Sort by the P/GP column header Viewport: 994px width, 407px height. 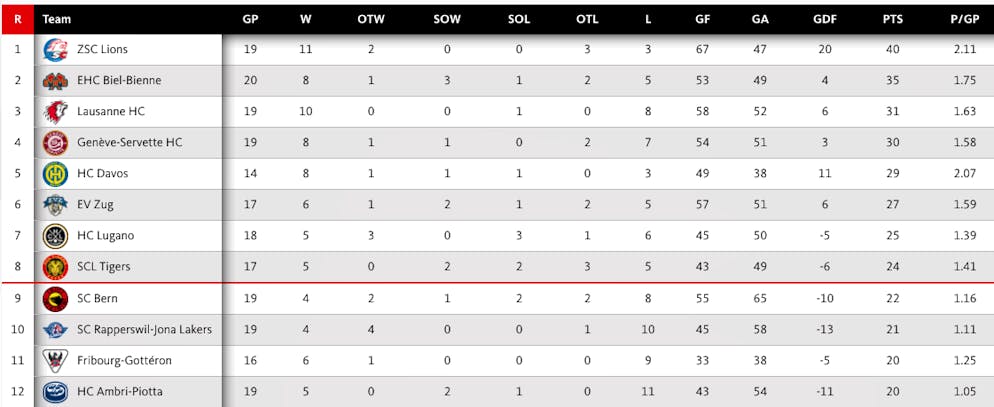coord(965,19)
